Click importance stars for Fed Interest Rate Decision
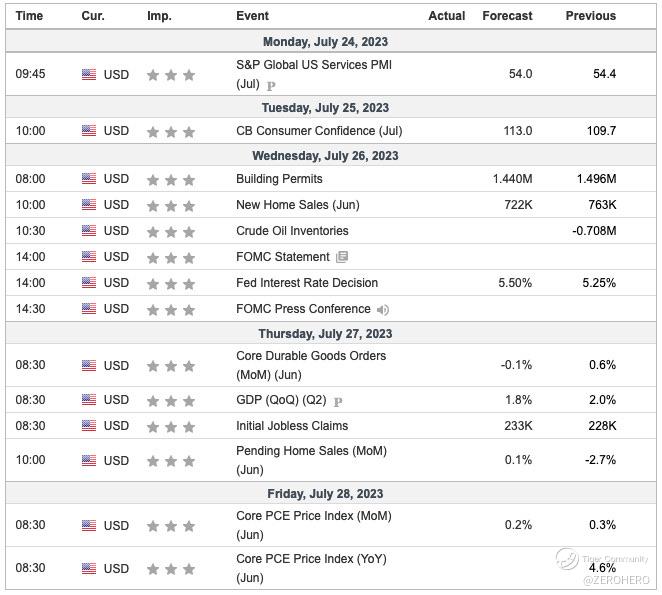The height and width of the screenshot is (595, 662). [170, 283]
